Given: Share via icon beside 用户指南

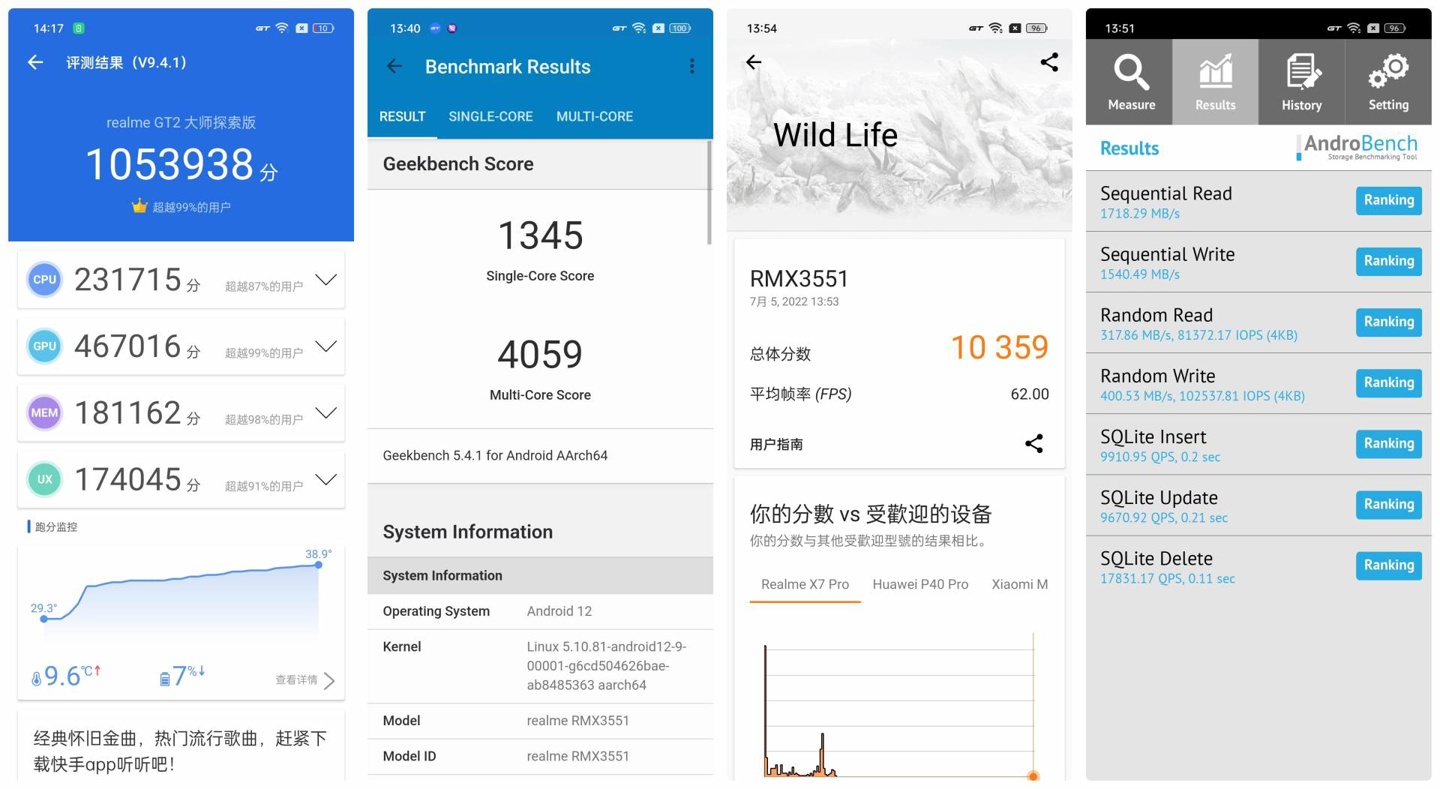Looking at the screenshot, I should 1034,443.
